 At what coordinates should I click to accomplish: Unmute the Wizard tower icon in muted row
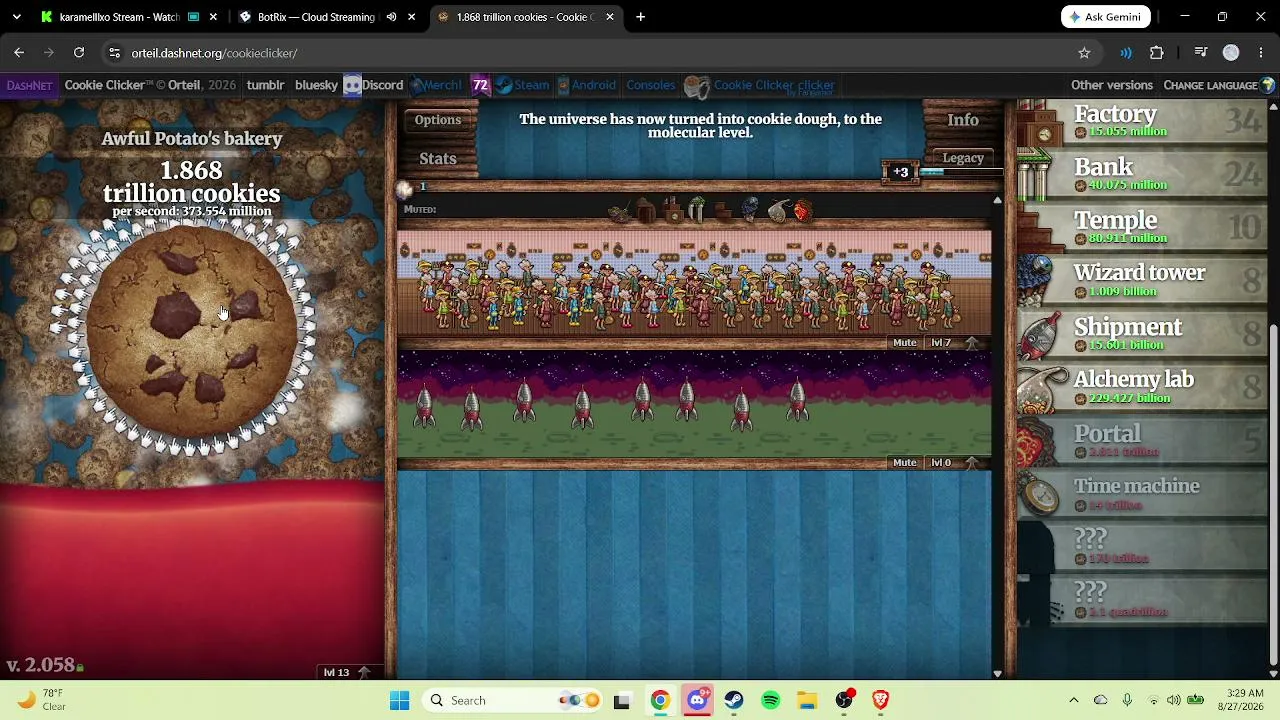click(x=750, y=210)
